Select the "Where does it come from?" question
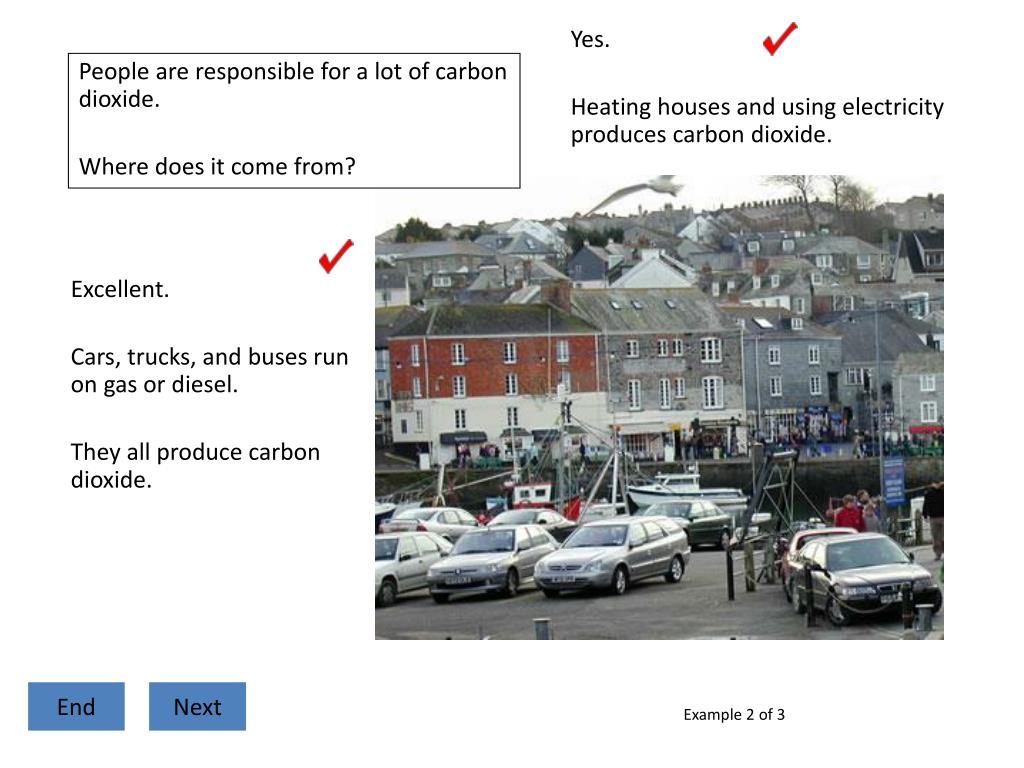 (x=217, y=166)
